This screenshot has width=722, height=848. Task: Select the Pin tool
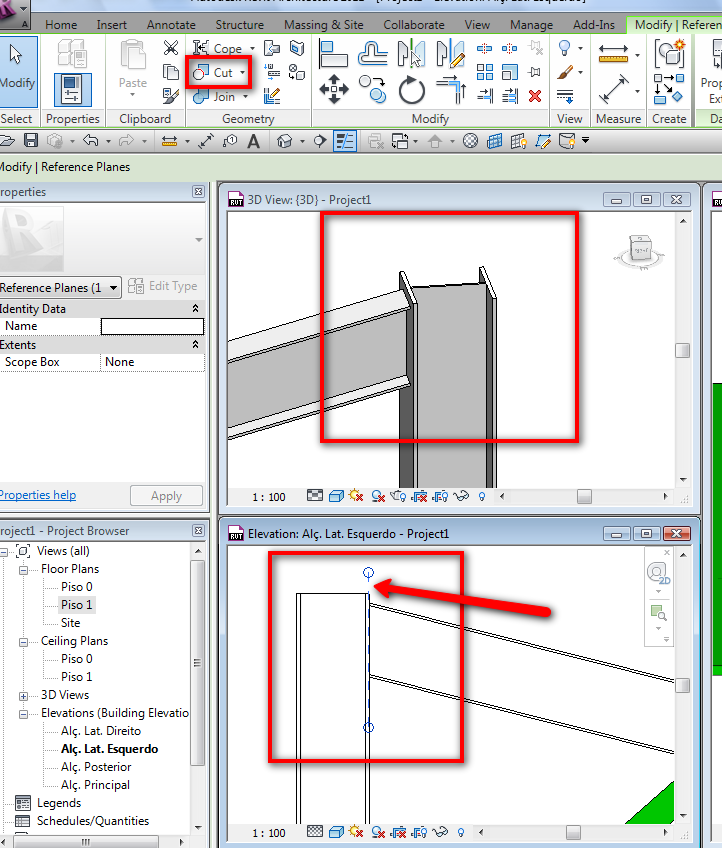click(x=535, y=72)
